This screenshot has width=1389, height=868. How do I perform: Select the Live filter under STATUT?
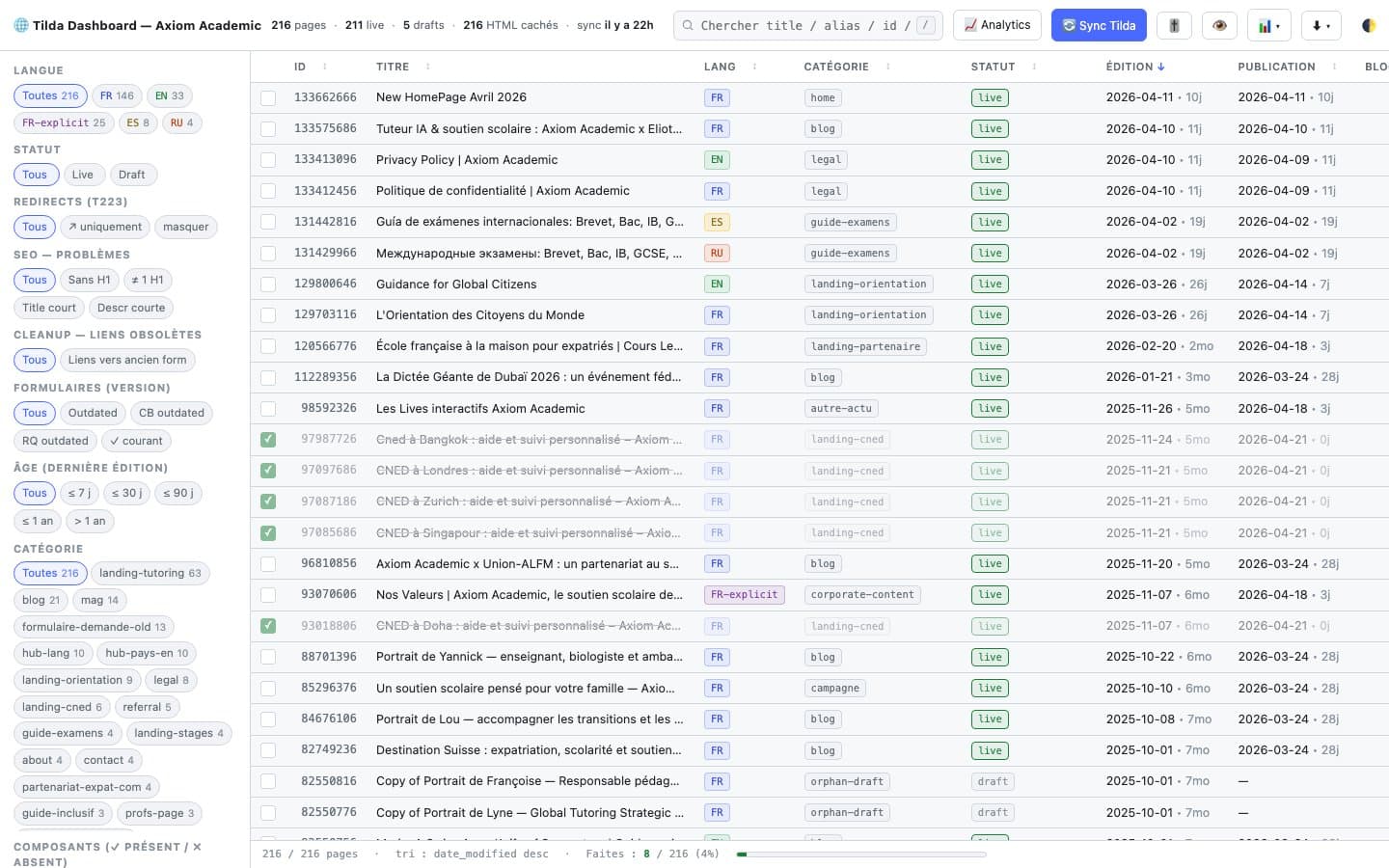pyautogui.click(x=83, y=175)
